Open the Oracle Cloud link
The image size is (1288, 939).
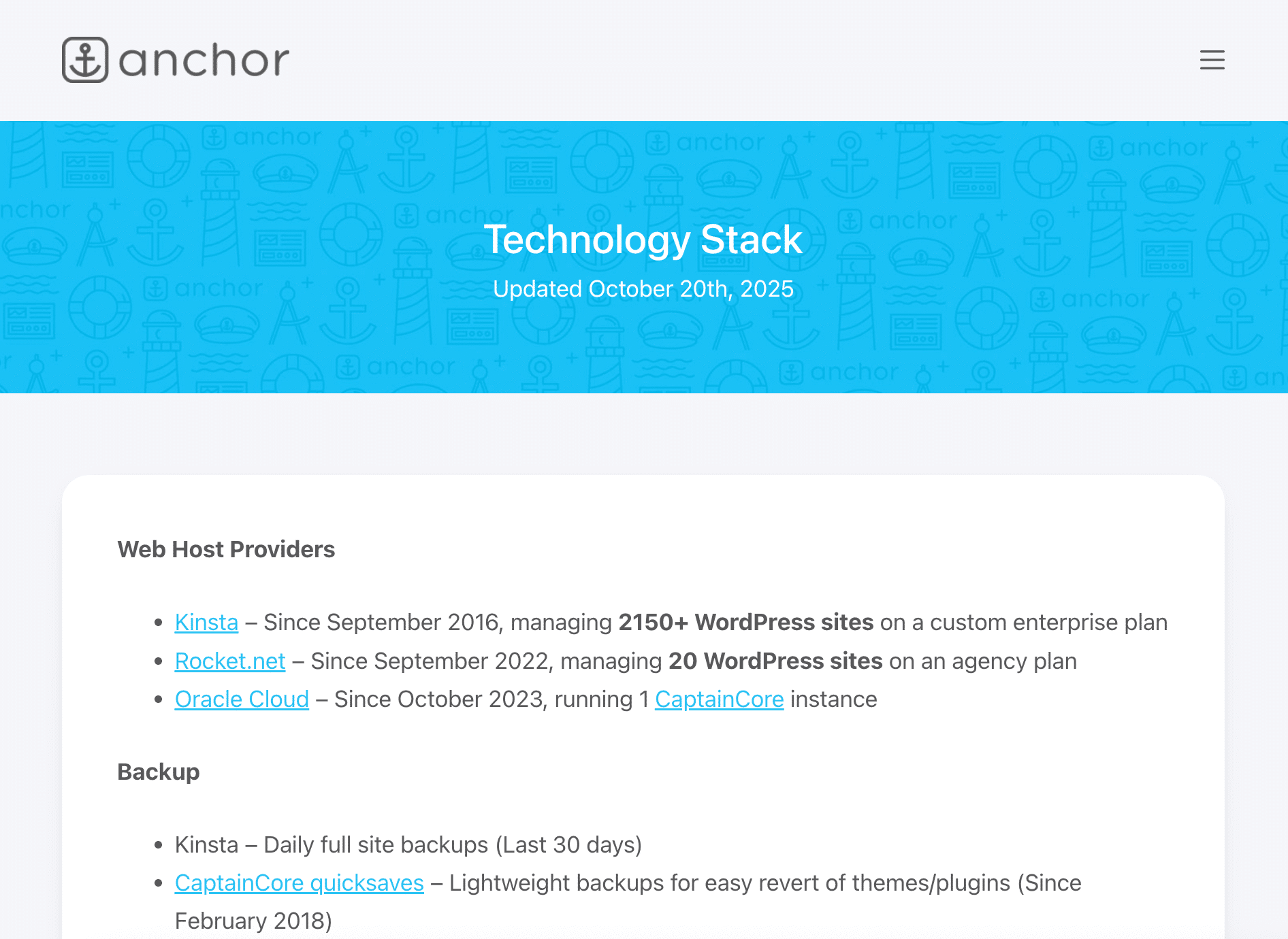(242, 699)
